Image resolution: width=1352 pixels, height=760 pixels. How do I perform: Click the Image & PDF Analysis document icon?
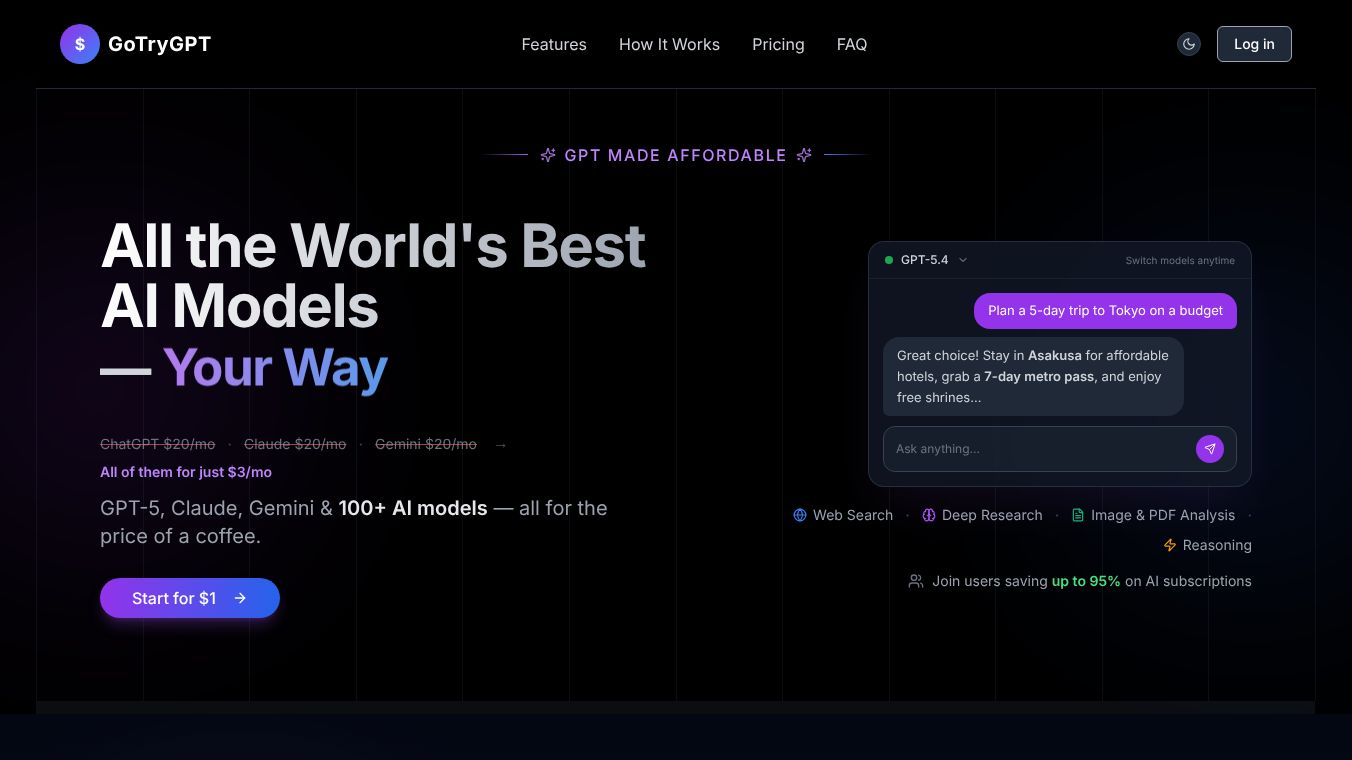(x=1078, y=515)
